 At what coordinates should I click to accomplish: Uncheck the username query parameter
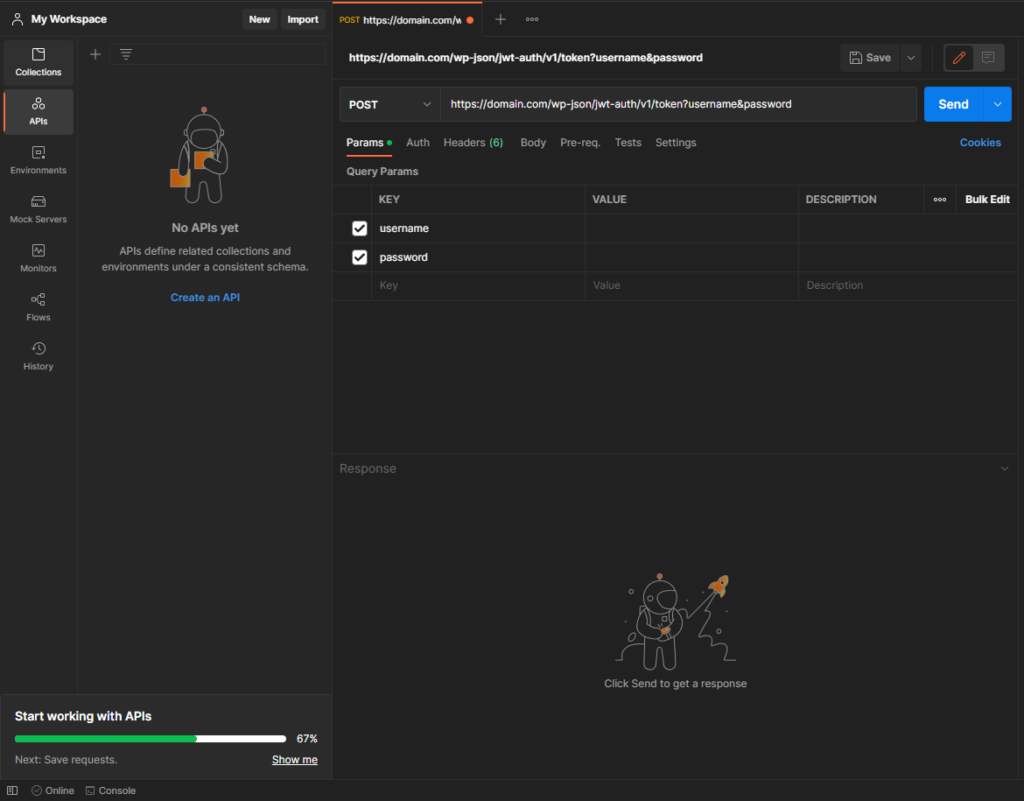359,228
